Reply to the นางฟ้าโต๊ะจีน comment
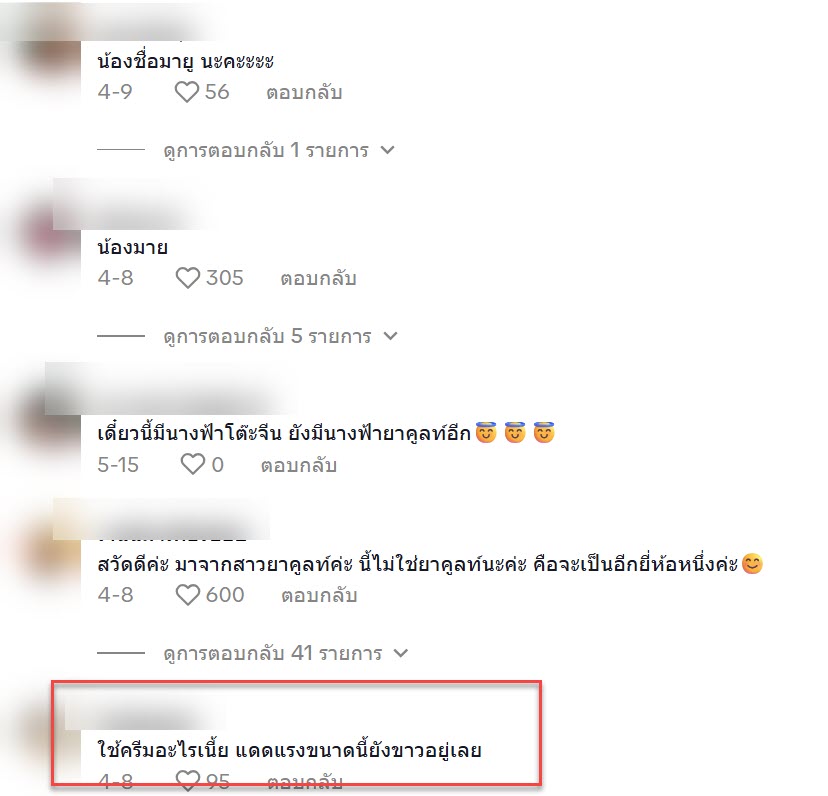This screenshot has height=796, width=828. click(x=299, y=466)
